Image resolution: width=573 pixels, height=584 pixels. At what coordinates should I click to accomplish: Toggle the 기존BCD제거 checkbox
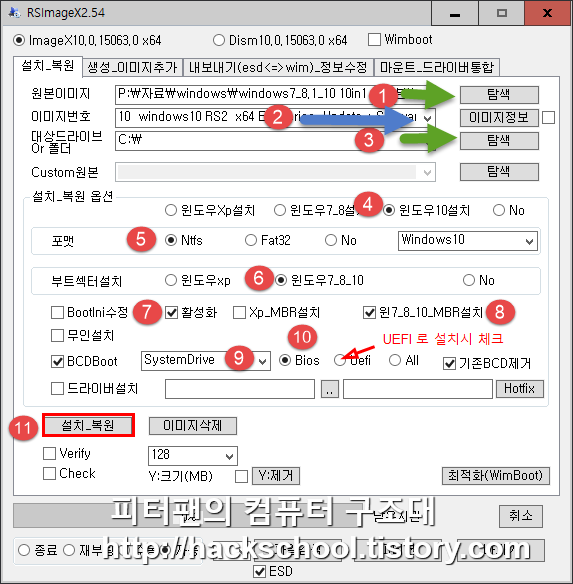tap(449, 363)
